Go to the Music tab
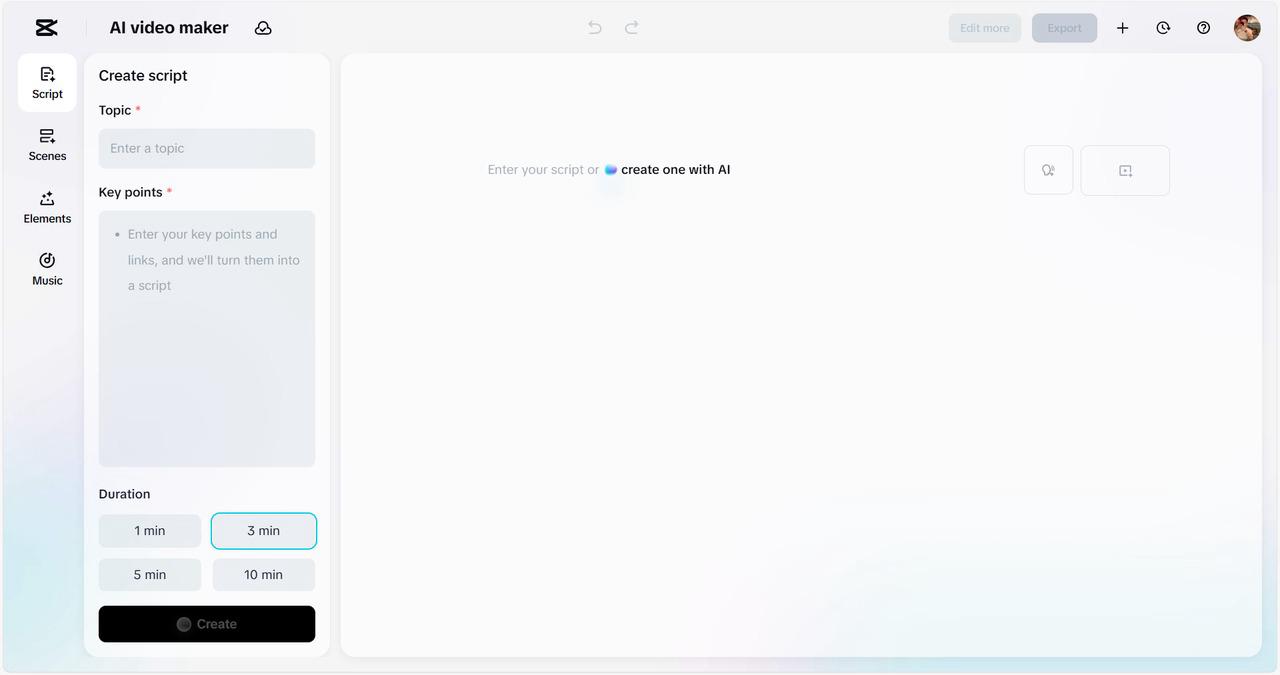The height and width of the screenshot is (675, 1280). (47, 269)
